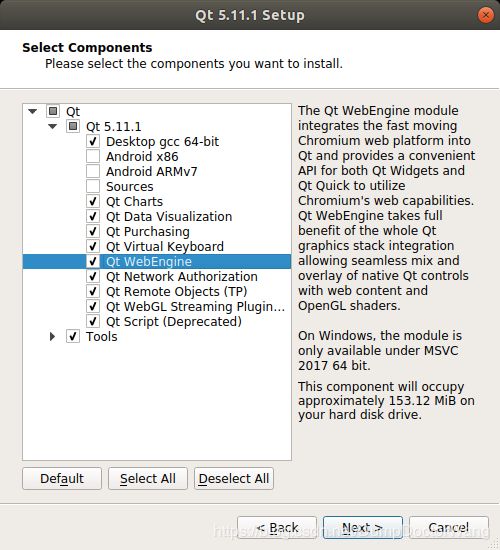Image resolution: width=500 pixels, height=550 pixels.
Task: Click the Deselect All button
Action: pos(234,478)
